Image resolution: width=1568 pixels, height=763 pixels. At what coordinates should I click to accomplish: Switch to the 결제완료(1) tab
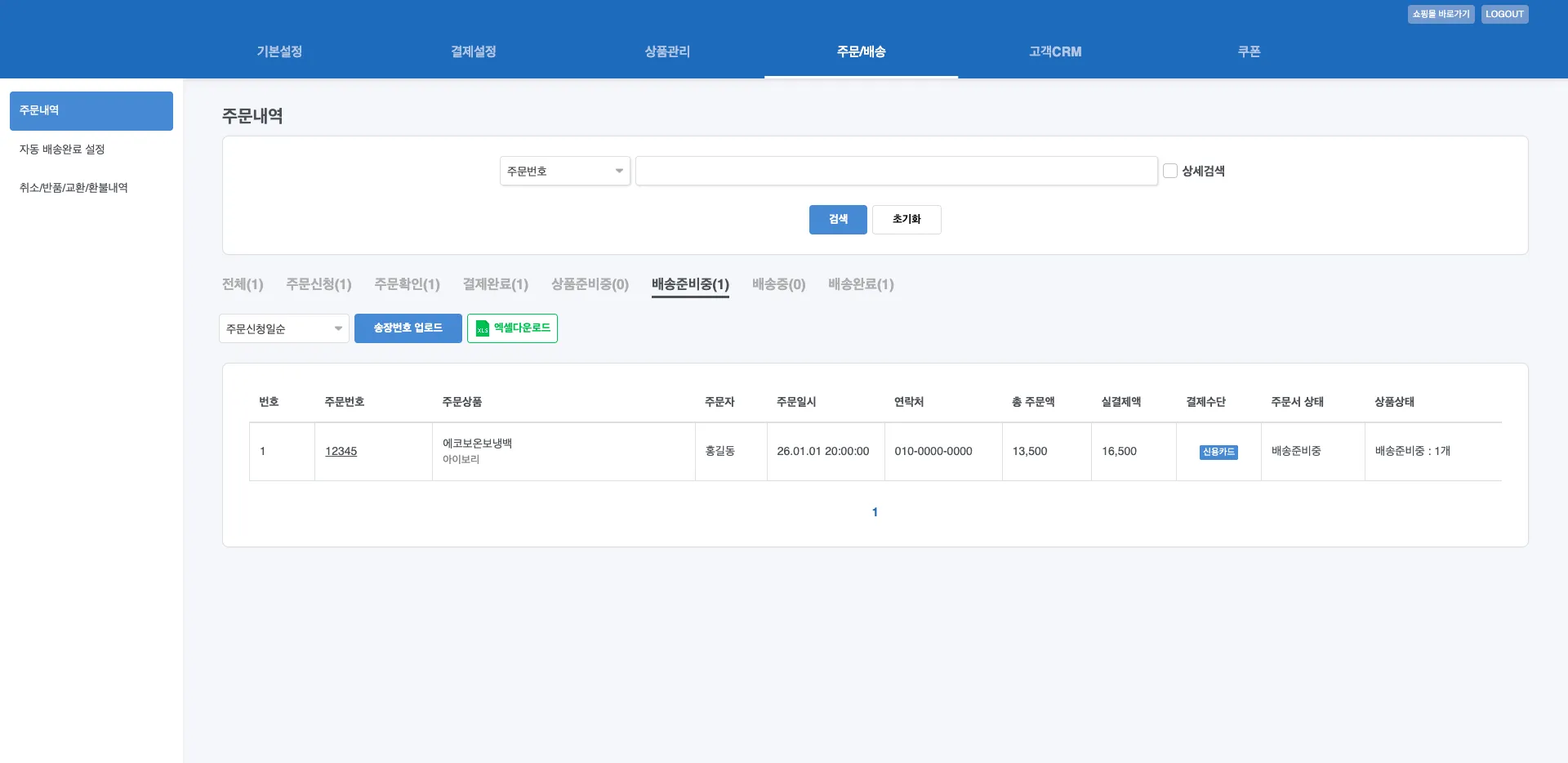495,284
